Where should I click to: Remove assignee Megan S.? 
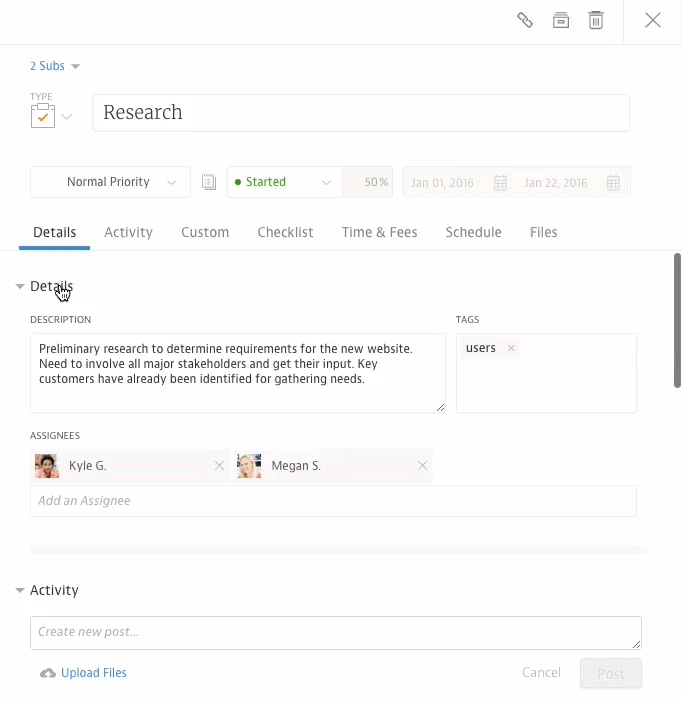(422, 466)
